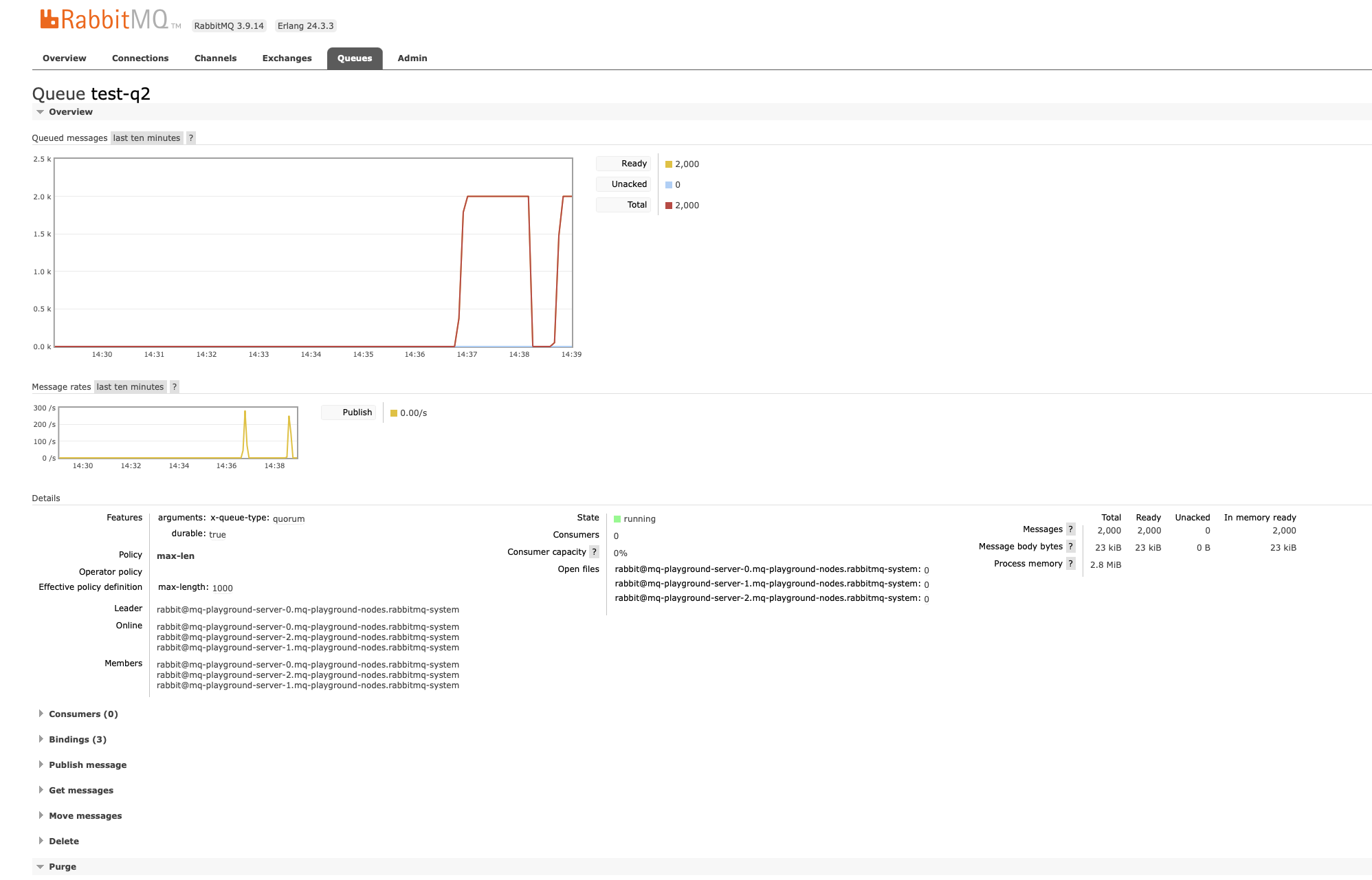Click the yellow Publish rate swatch
The height and width of the screenshot is (880, 1372).
(393, 413)
